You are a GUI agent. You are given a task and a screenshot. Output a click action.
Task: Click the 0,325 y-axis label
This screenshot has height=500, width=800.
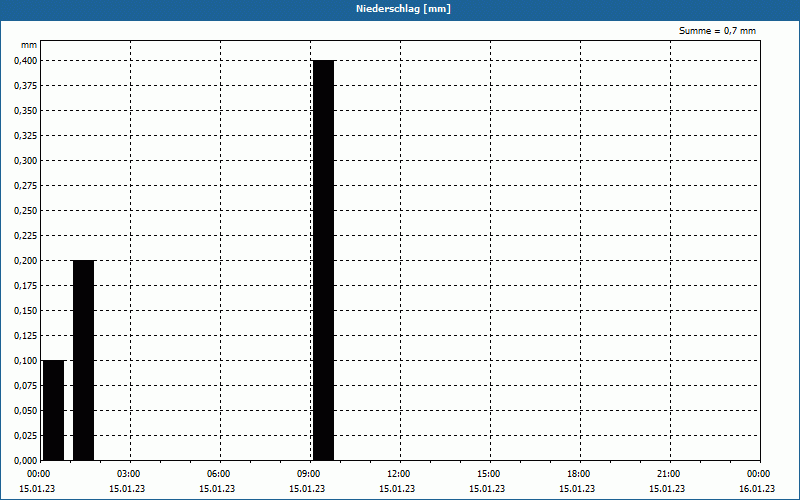point(26,136)
